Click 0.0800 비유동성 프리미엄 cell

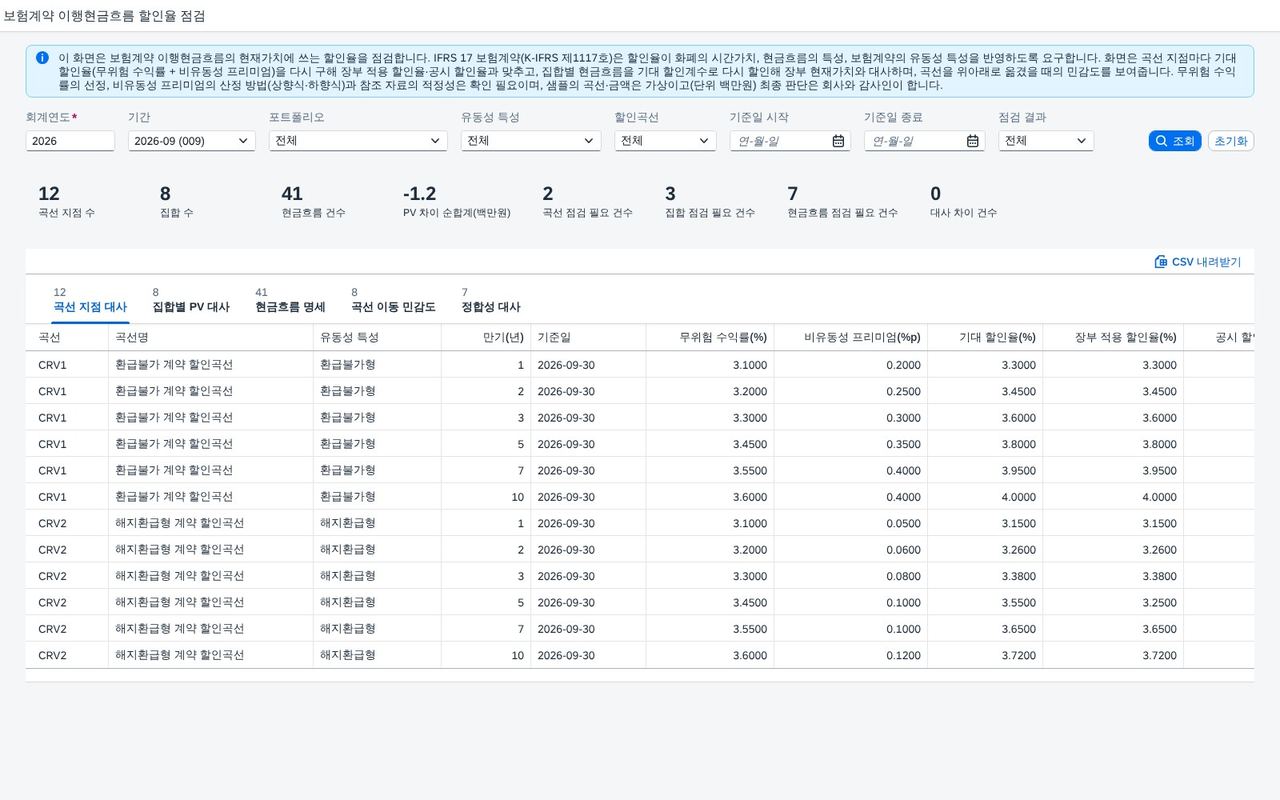click(850, 577)
